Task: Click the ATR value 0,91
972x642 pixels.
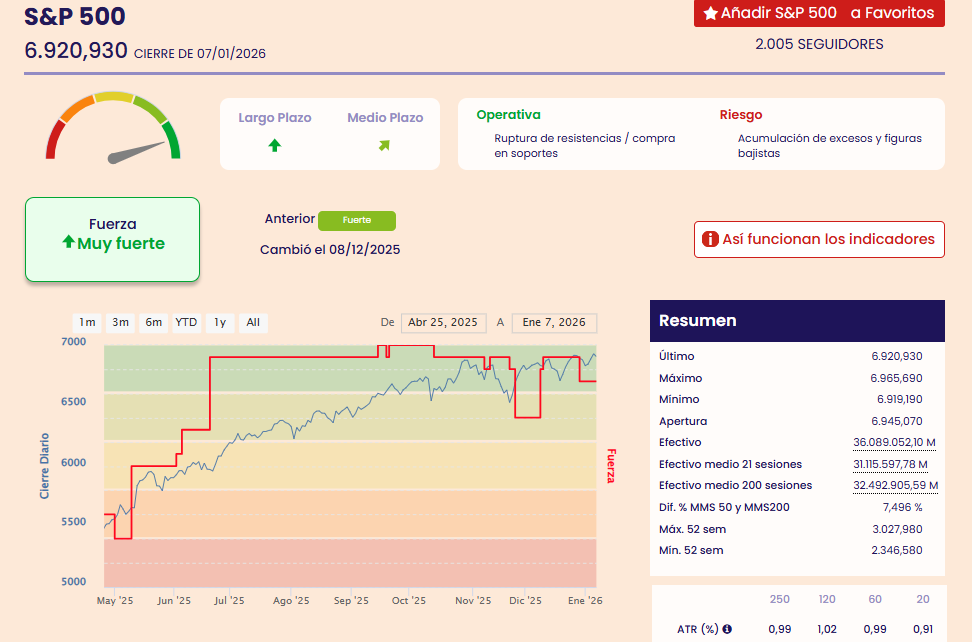Action: (923, 629)
